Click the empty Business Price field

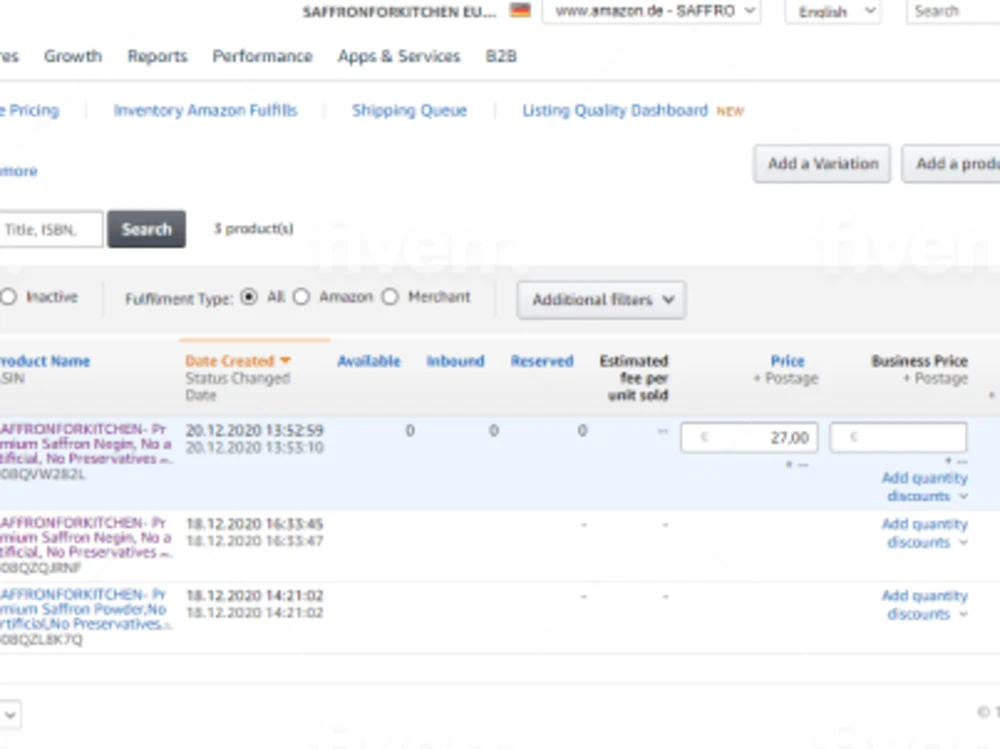click(x=899, y=438)
